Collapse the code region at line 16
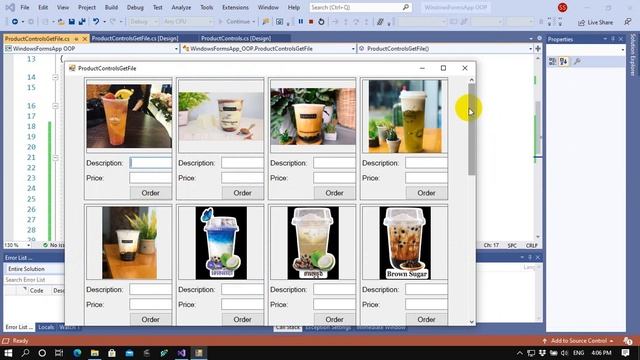Viewport: 640px width, 360px height. [55, 106]
